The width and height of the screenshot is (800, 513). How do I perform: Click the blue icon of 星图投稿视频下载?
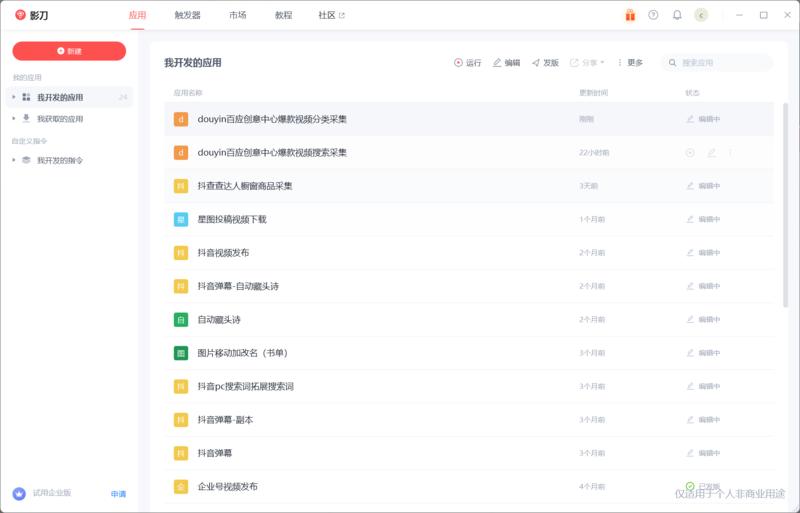point(181,219)
